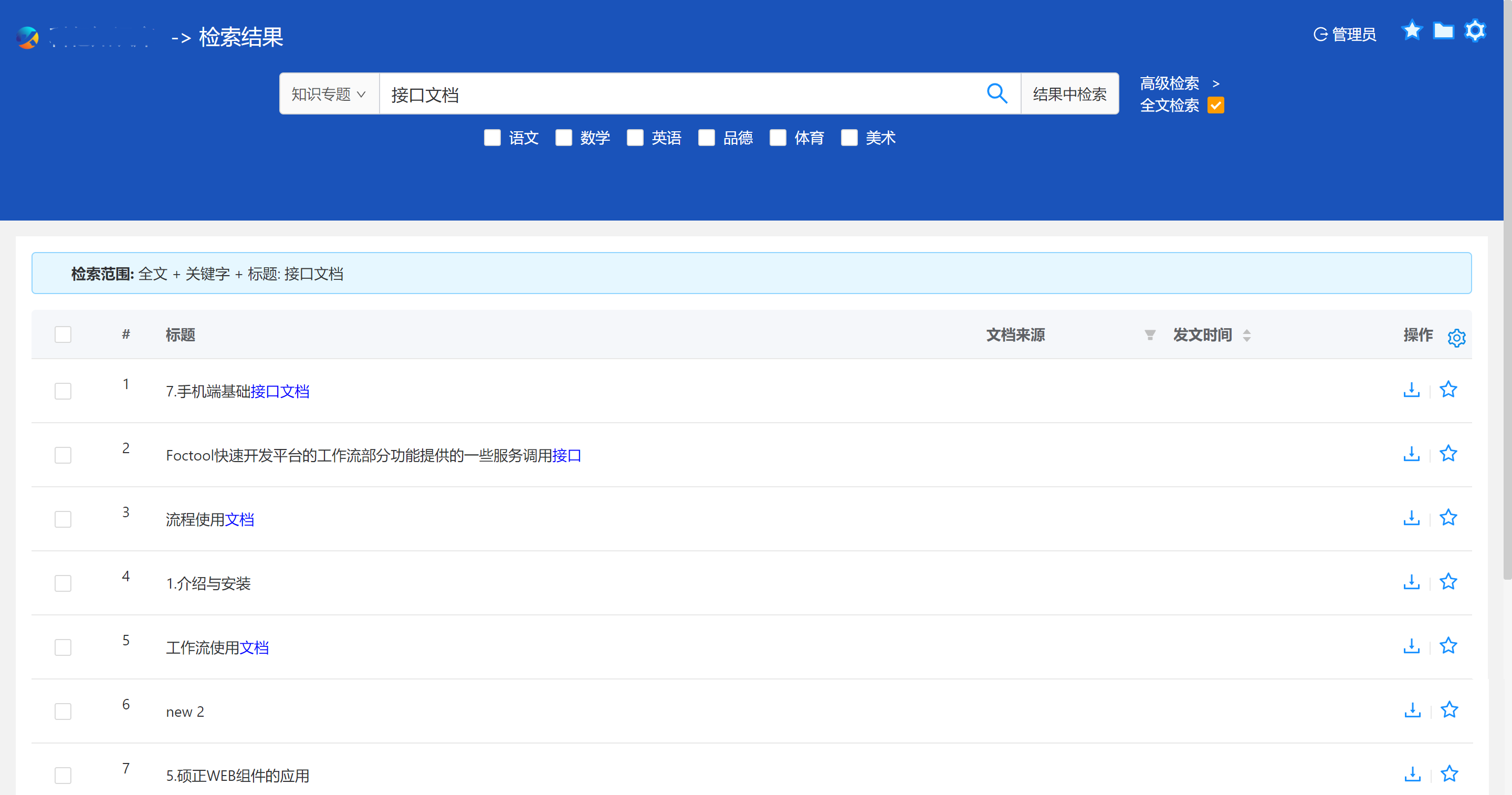The width and height of the screenshot is (1512, 795).
Task: Download 工作流使用文档
Action: (1411, 646)
